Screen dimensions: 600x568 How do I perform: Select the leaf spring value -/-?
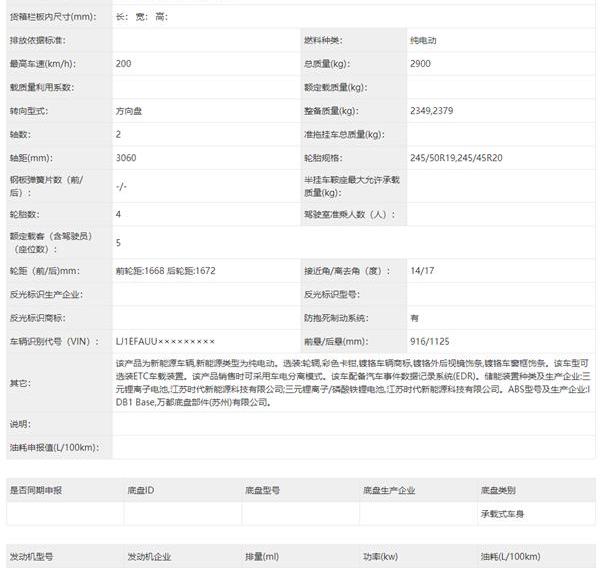(121, 186)
